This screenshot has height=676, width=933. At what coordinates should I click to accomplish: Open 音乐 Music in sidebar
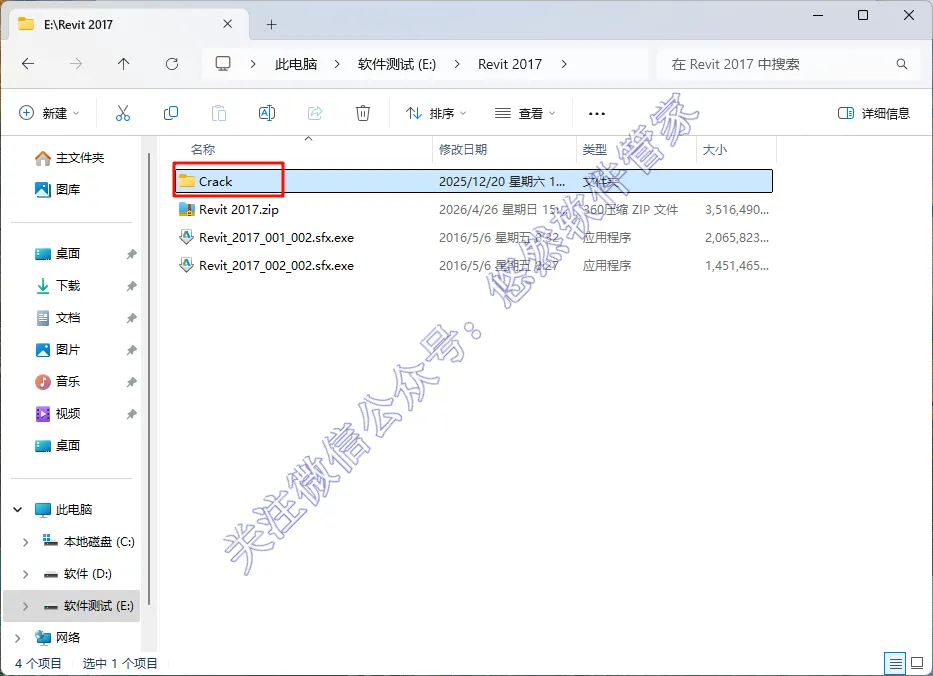pos(58,381)
